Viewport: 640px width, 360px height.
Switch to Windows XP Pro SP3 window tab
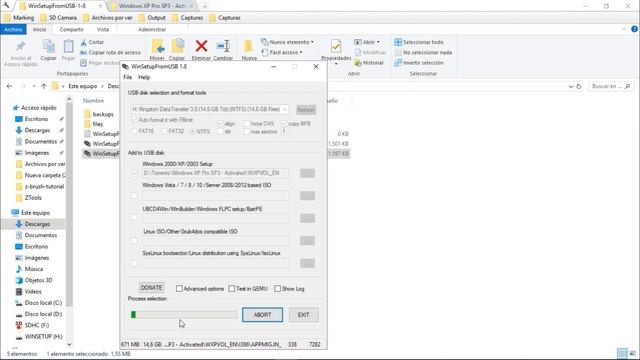[x=152, y=6]
